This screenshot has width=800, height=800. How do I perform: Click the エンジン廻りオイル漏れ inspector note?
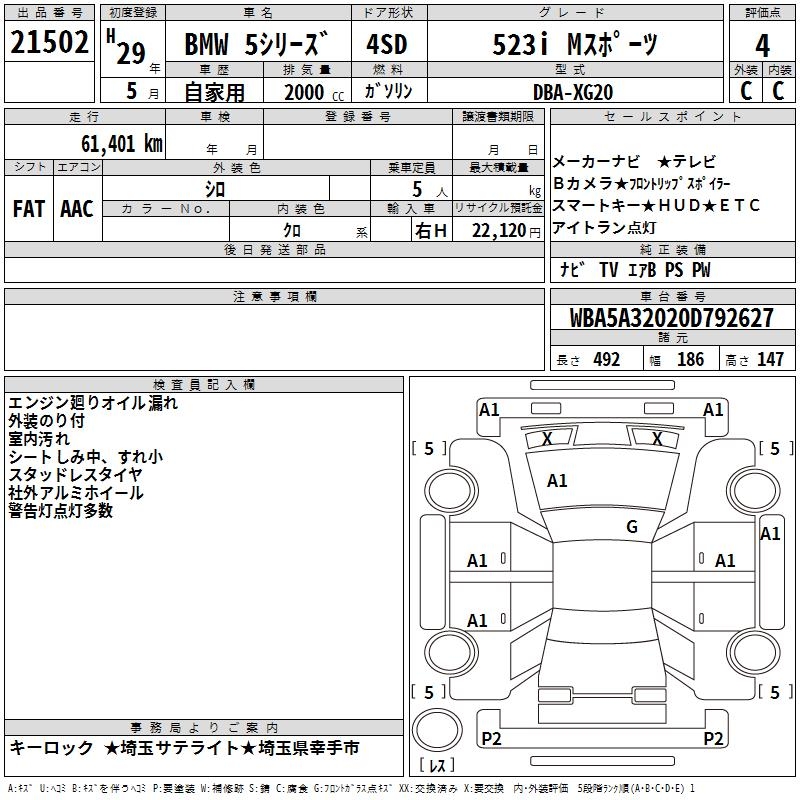(x=93, y=404)
